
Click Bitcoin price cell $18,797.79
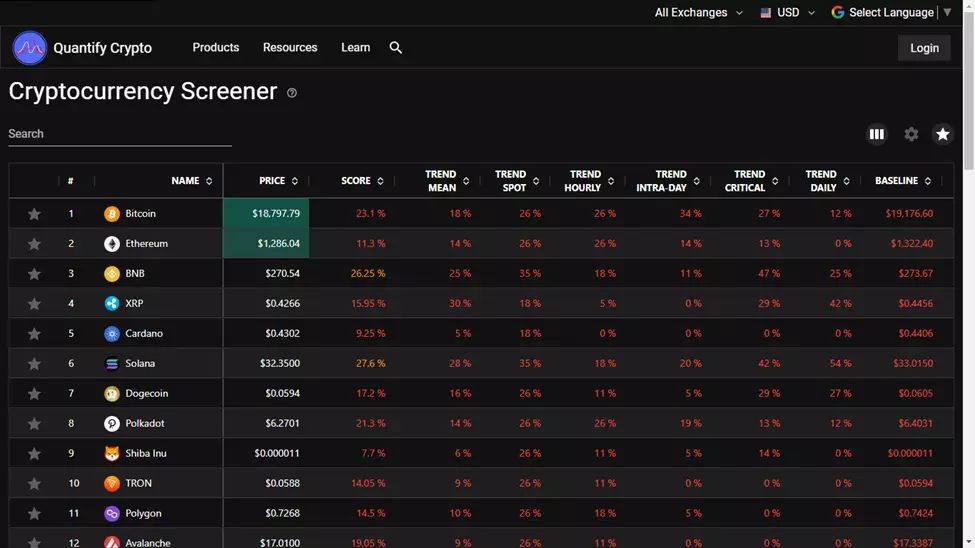click(x=266, y=213)
